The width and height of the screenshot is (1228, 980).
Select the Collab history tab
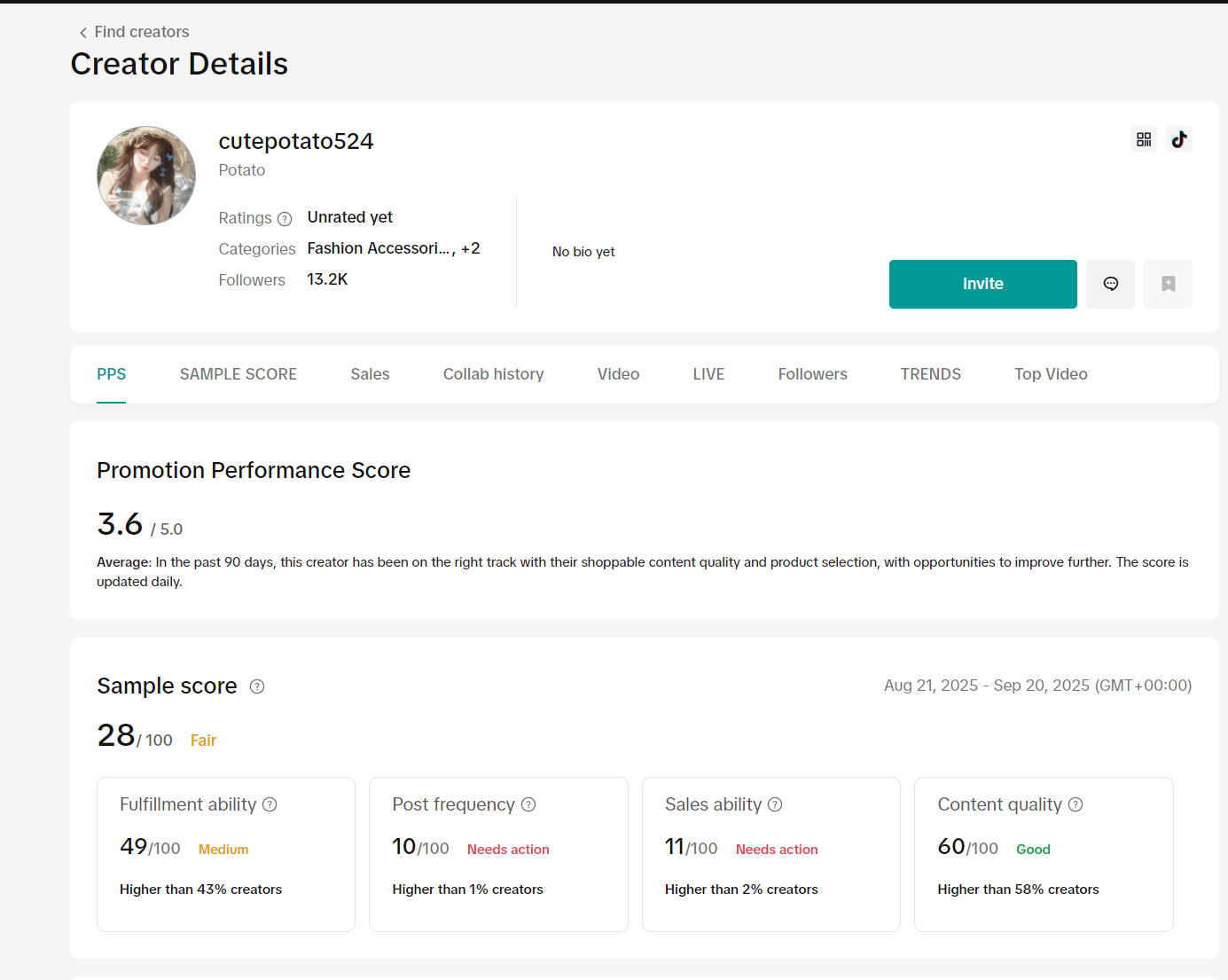pos(493,374)
